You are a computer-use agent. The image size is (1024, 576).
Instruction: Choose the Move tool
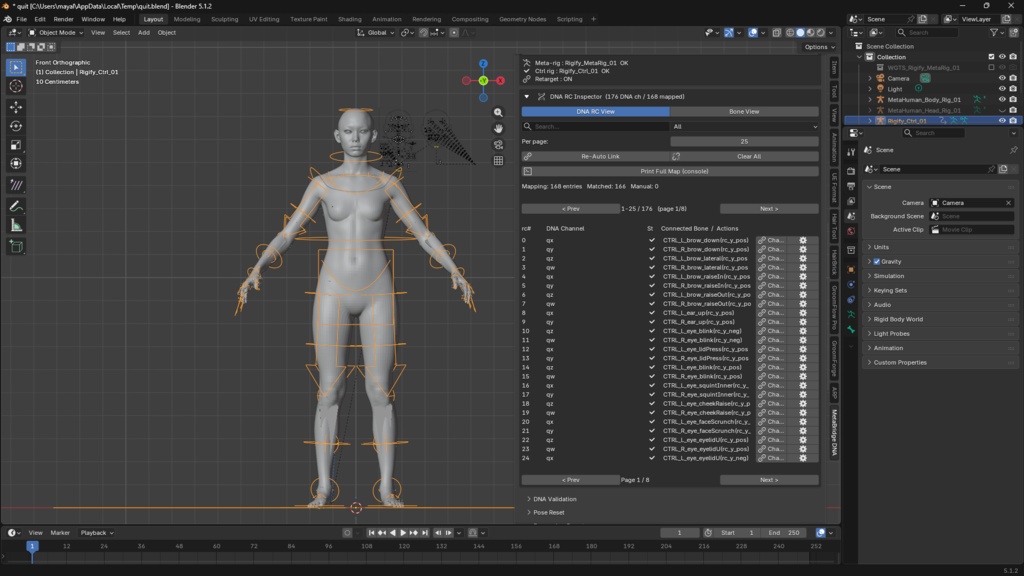pyautogui.click(x=16, y=107)
